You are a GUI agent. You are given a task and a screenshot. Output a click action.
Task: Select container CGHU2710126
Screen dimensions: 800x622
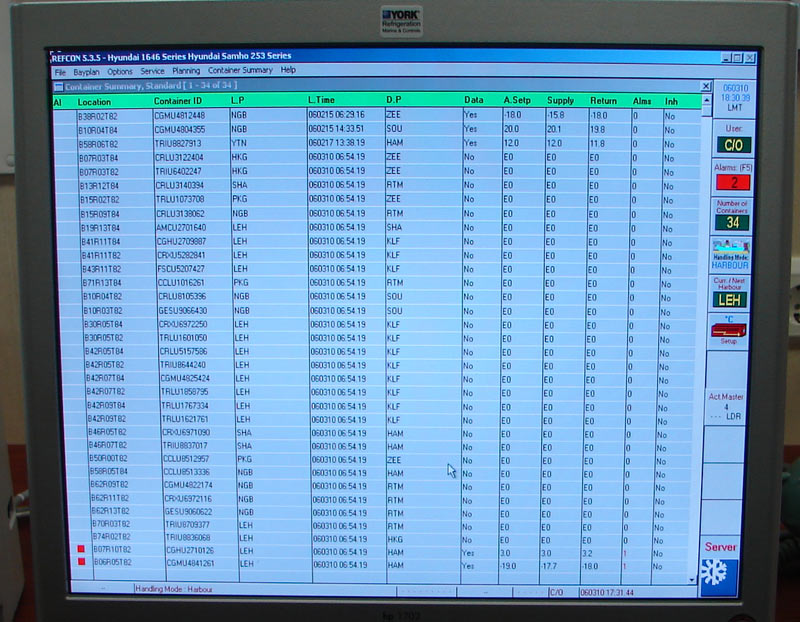[x=190, y=551]
